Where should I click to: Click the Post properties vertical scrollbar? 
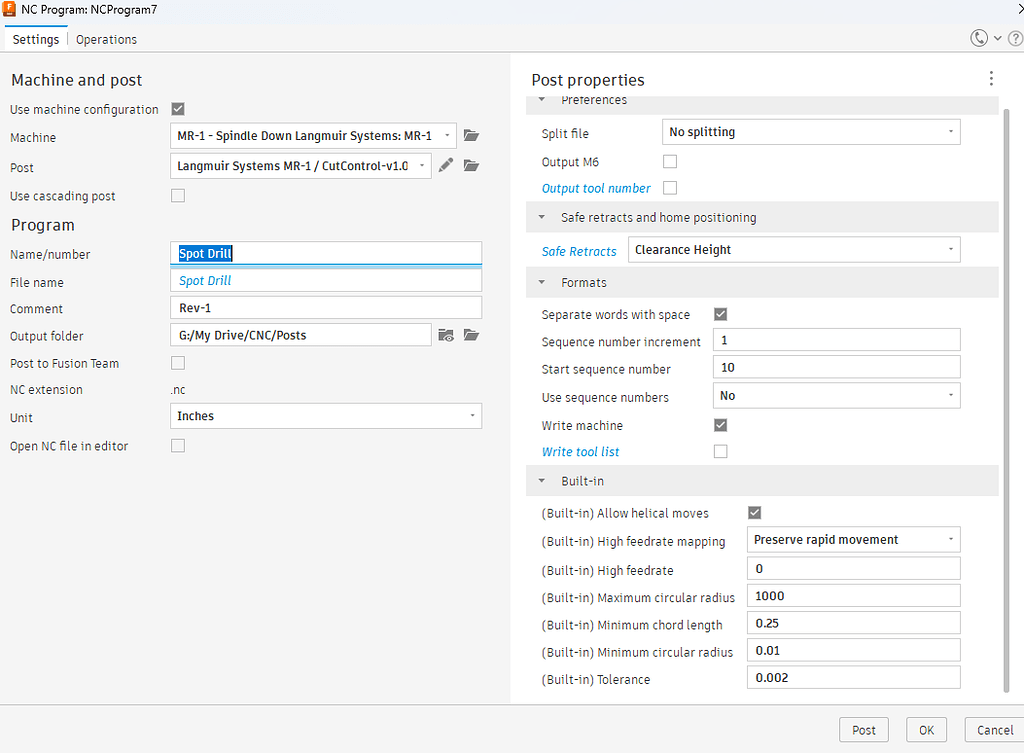pyautogui.click(x=1005, y=400)
